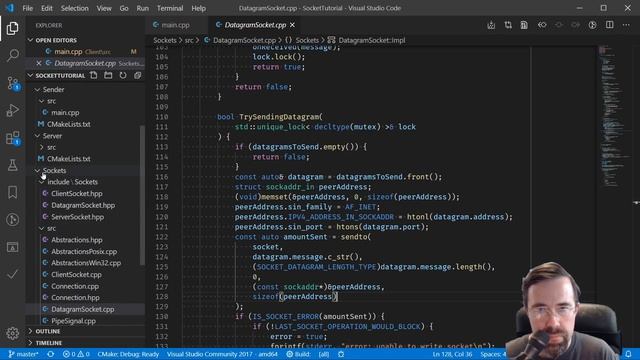This screenshot has height=360, width=640.
Task: Collapse all folders in explorer
Action: (138, 76)
